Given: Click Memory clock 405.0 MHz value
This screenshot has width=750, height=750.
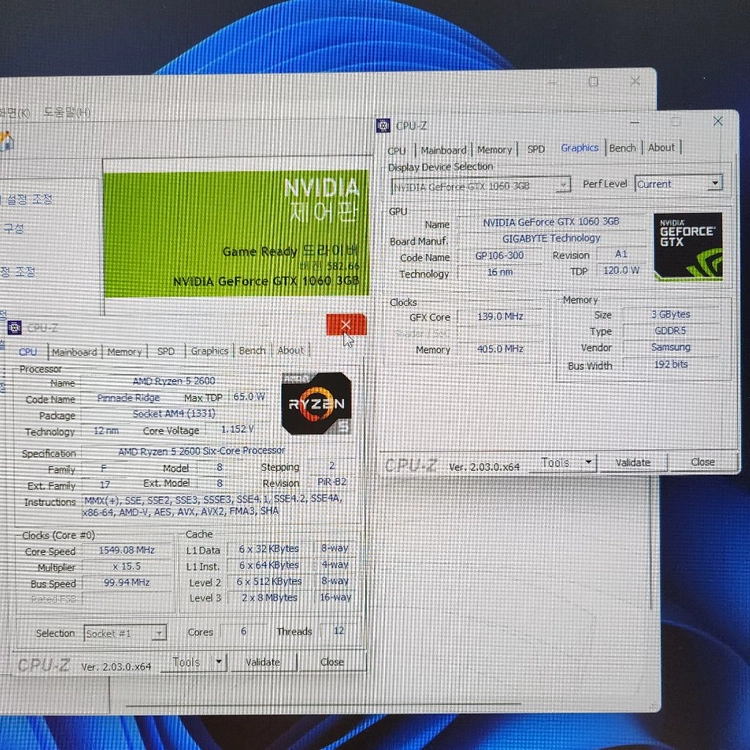Looking at the screenshot, I should 500,349.
